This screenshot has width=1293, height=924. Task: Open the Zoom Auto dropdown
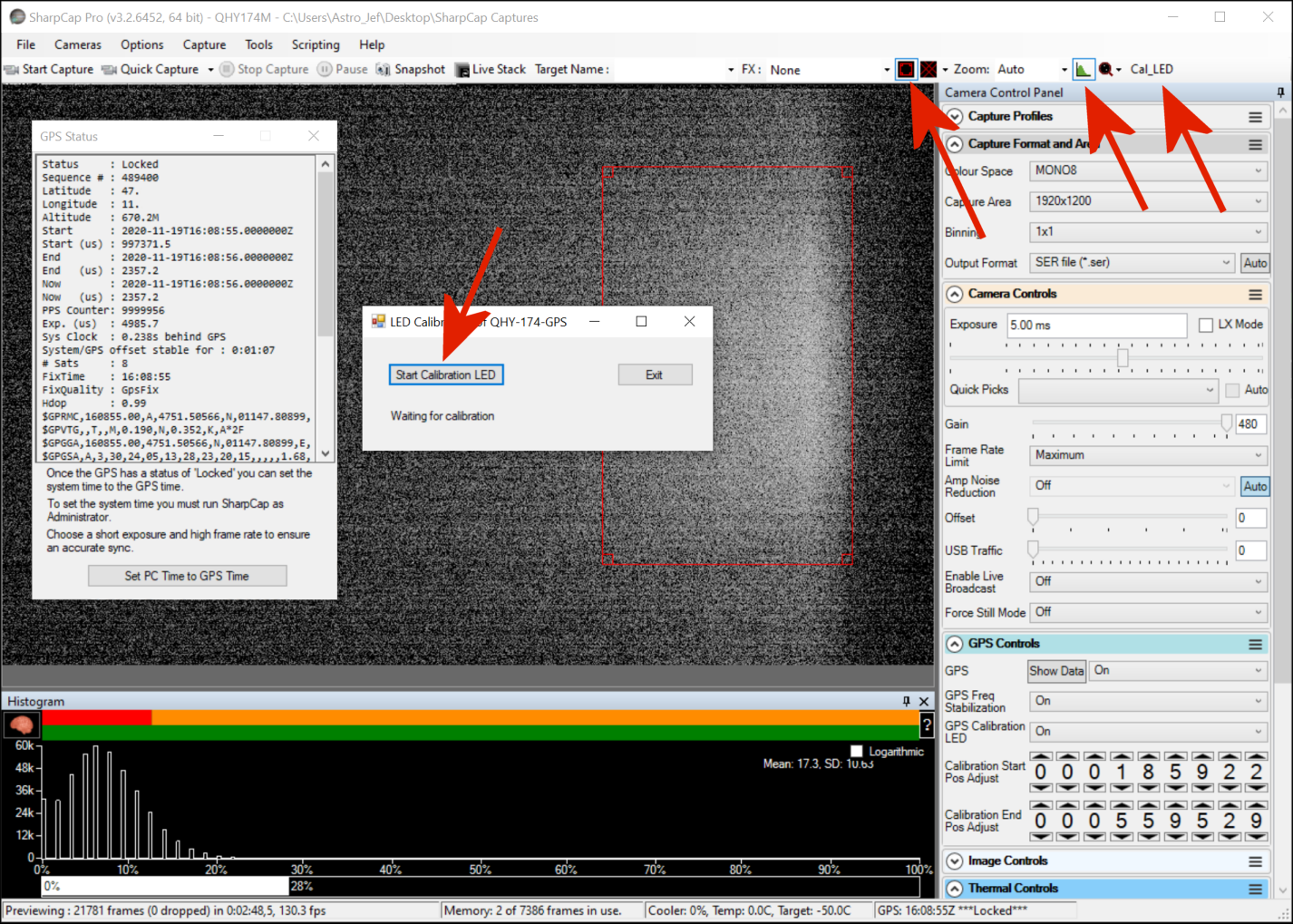1032,70
